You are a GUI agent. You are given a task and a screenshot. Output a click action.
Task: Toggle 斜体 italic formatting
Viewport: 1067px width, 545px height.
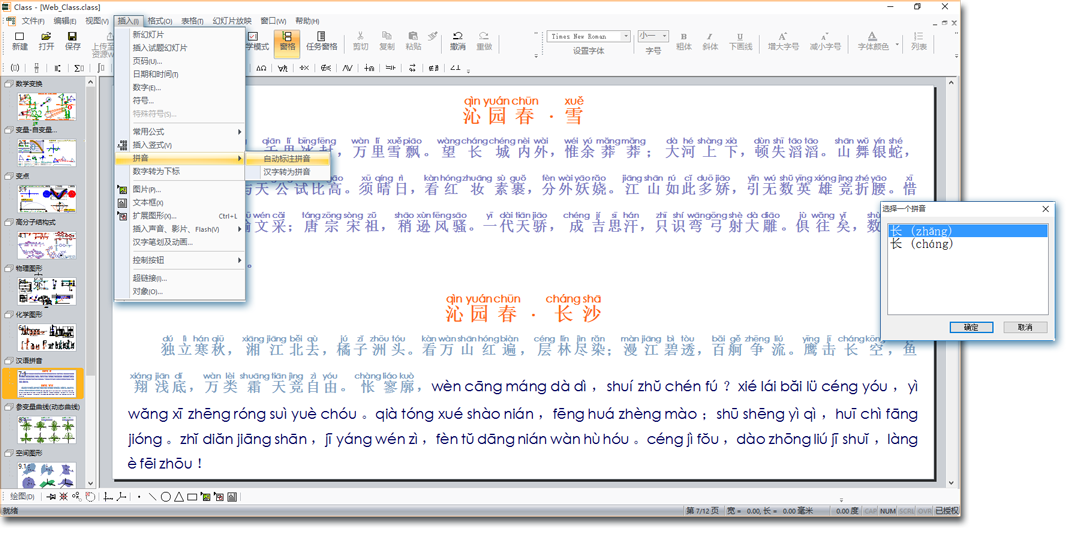pyautogui.click(x=710, y=40)
